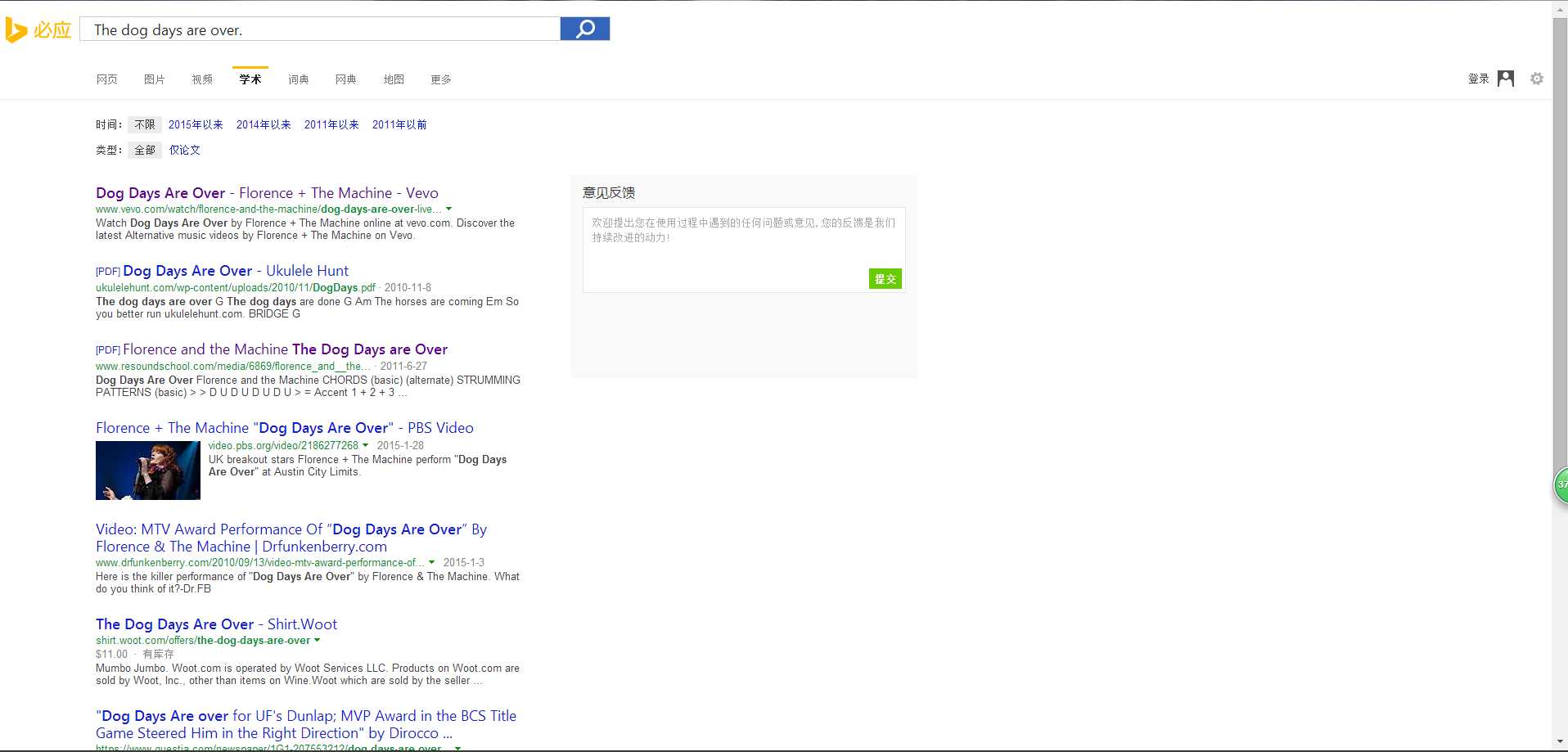Filter results by 2015年以来
This screenshot has width=1568, height=752.
196,124
